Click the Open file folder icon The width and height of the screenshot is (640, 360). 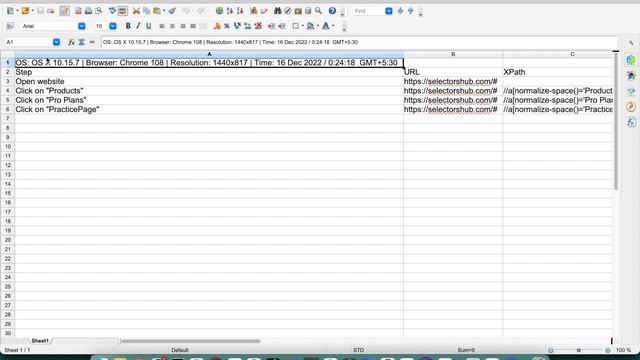(25, 11)
